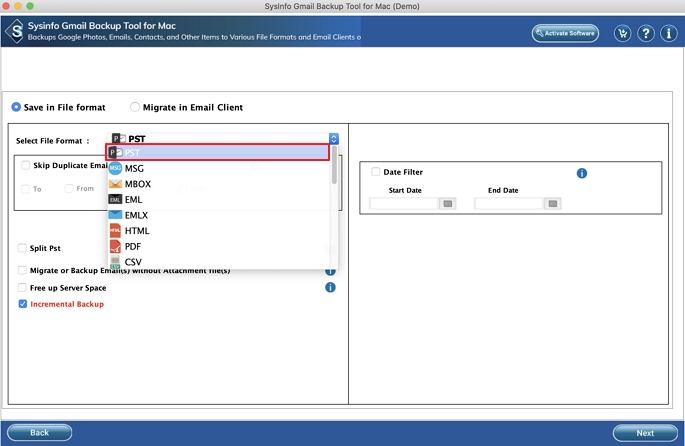This screenshot has height=446, width=685.
Task: Uncheck the Incremental Backup option
Action: [23, 304]
